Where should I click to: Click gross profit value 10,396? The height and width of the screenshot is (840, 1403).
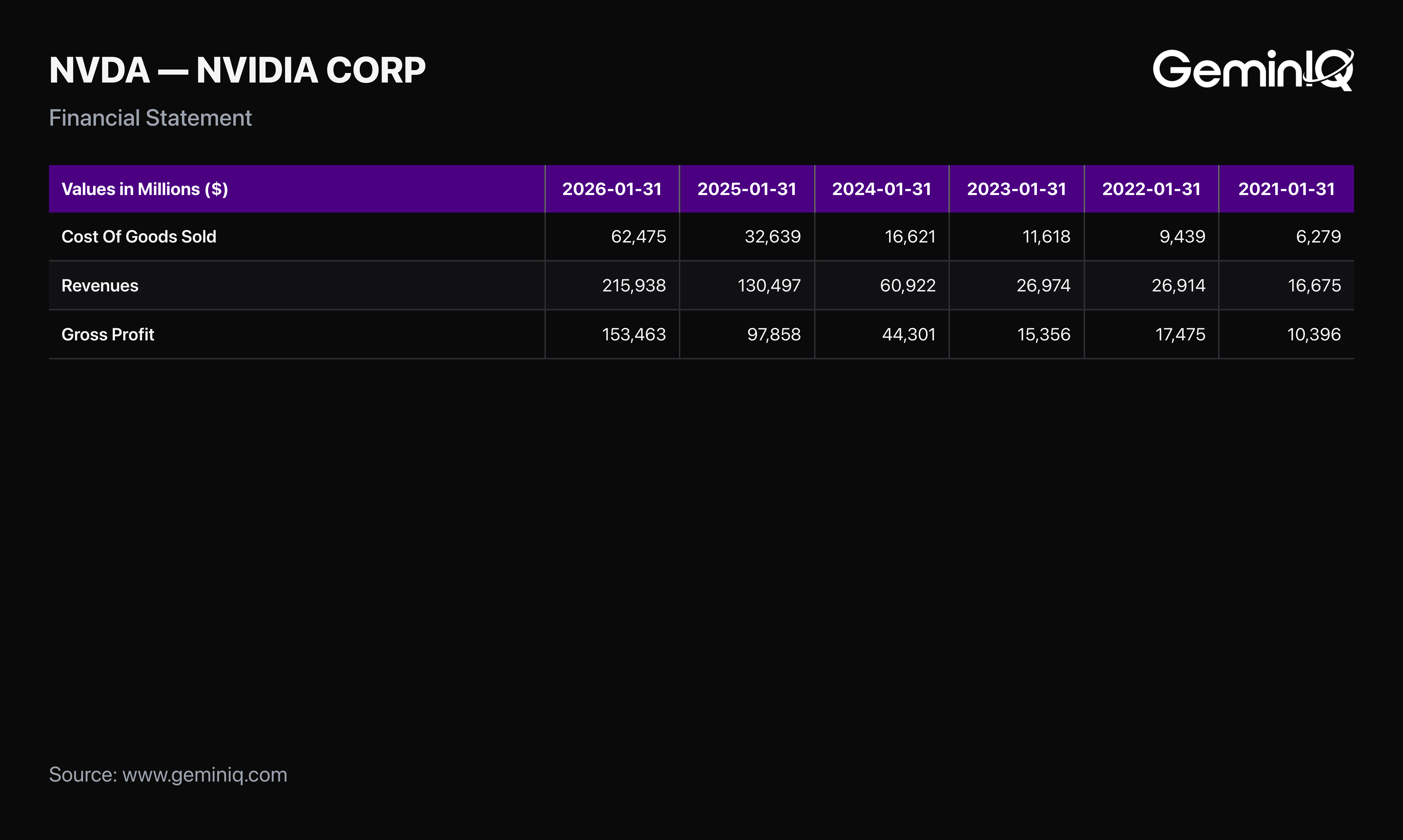1314,335
